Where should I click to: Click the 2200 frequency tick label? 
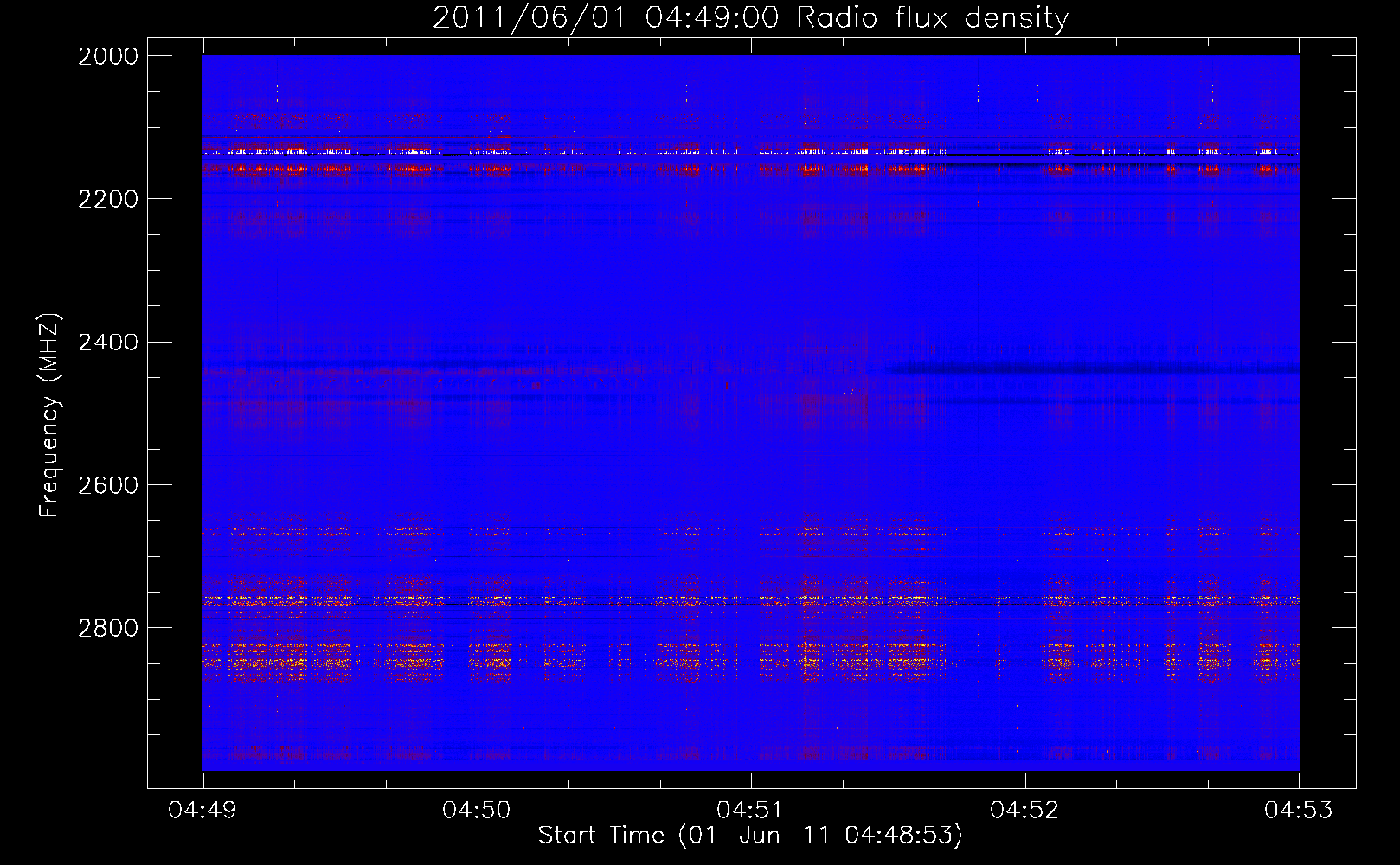click(108, 199)
